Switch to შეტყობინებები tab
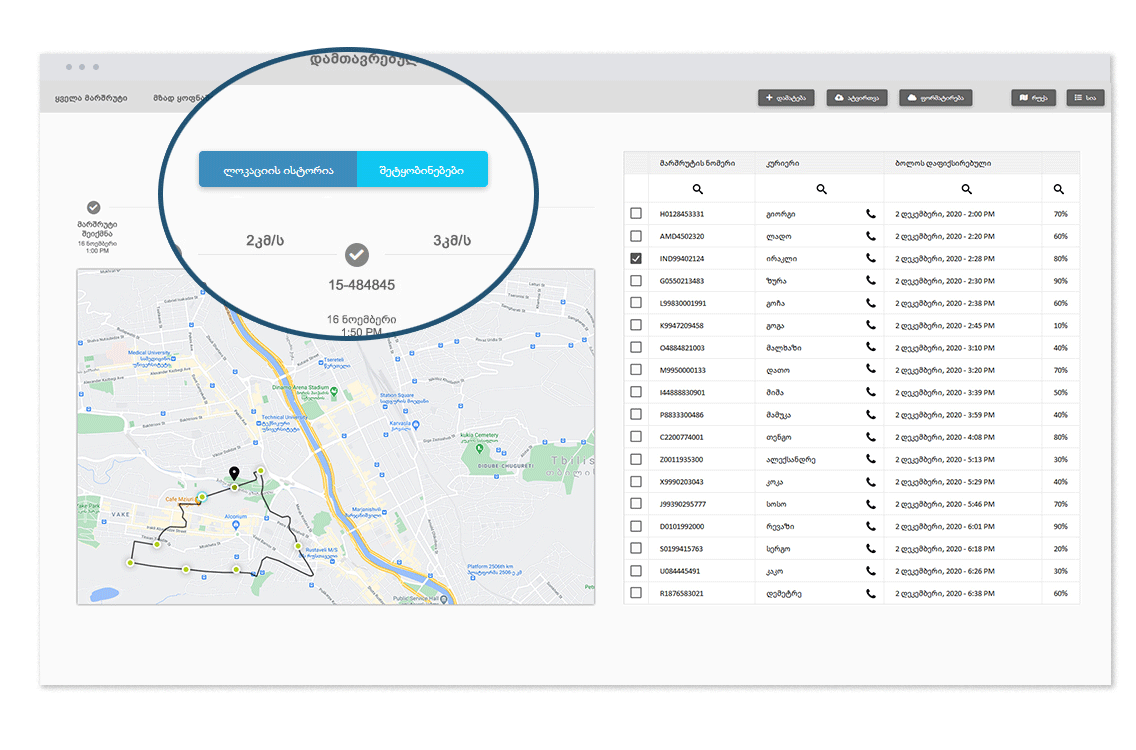Viewport: 1136px width, 750px height. (422, 170)
